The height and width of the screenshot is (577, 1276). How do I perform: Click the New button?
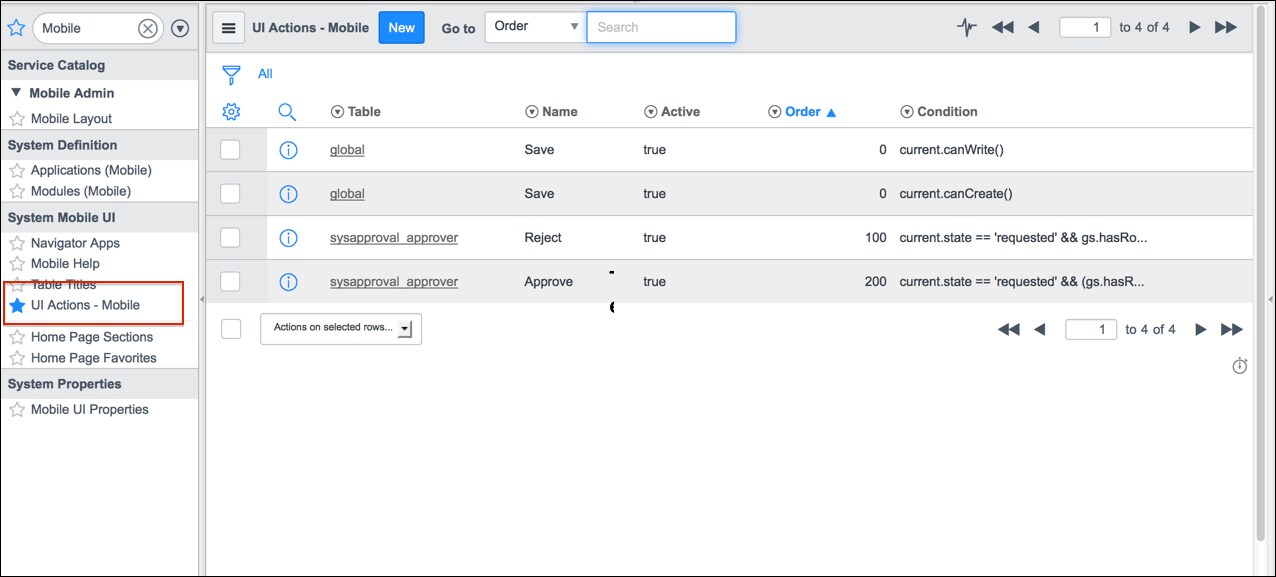pos(401,27)
